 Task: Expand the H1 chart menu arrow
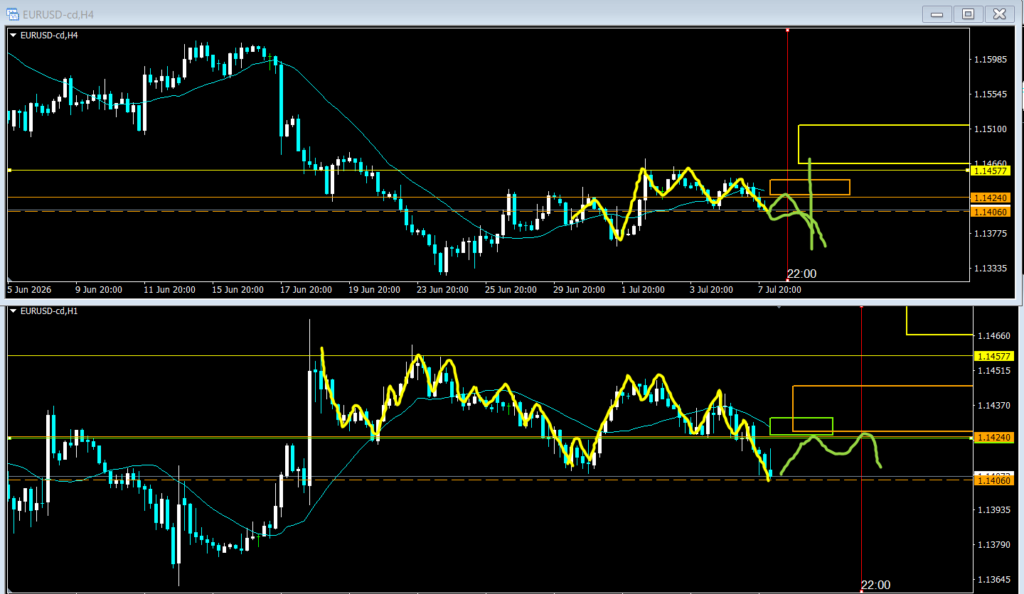13,311
